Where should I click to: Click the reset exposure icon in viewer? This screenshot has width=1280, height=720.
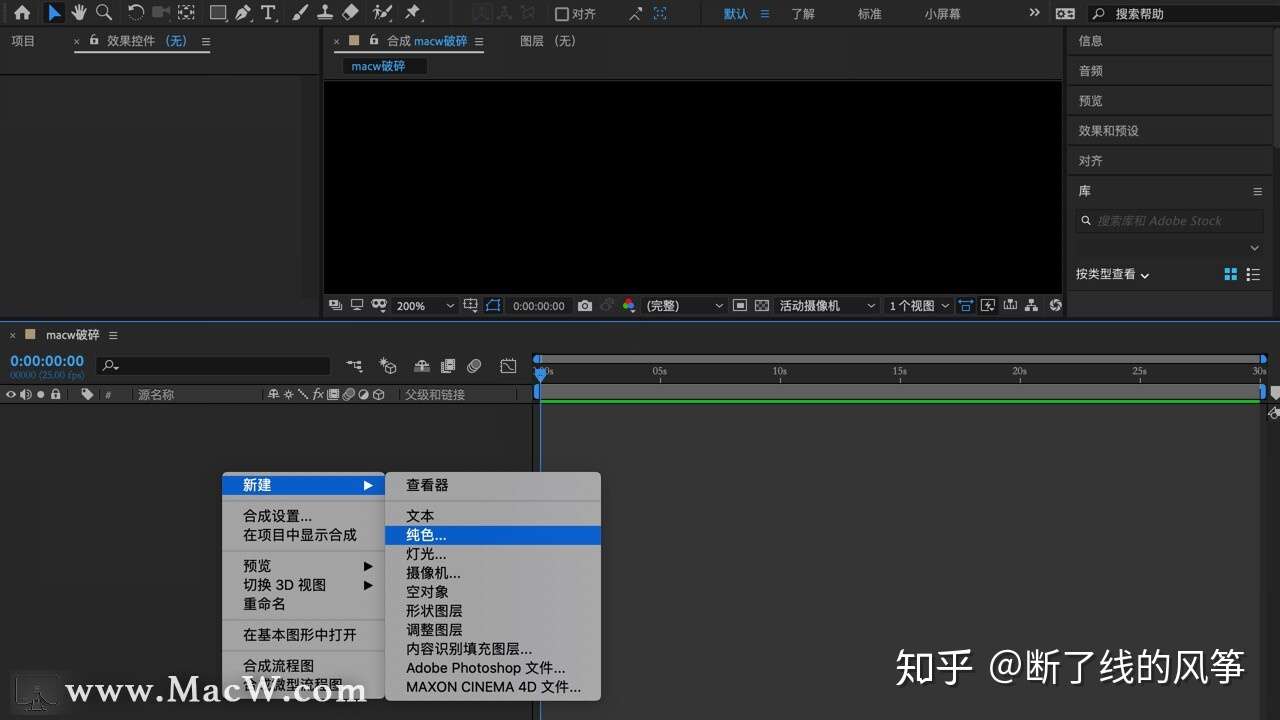(x=1055, y=306)
